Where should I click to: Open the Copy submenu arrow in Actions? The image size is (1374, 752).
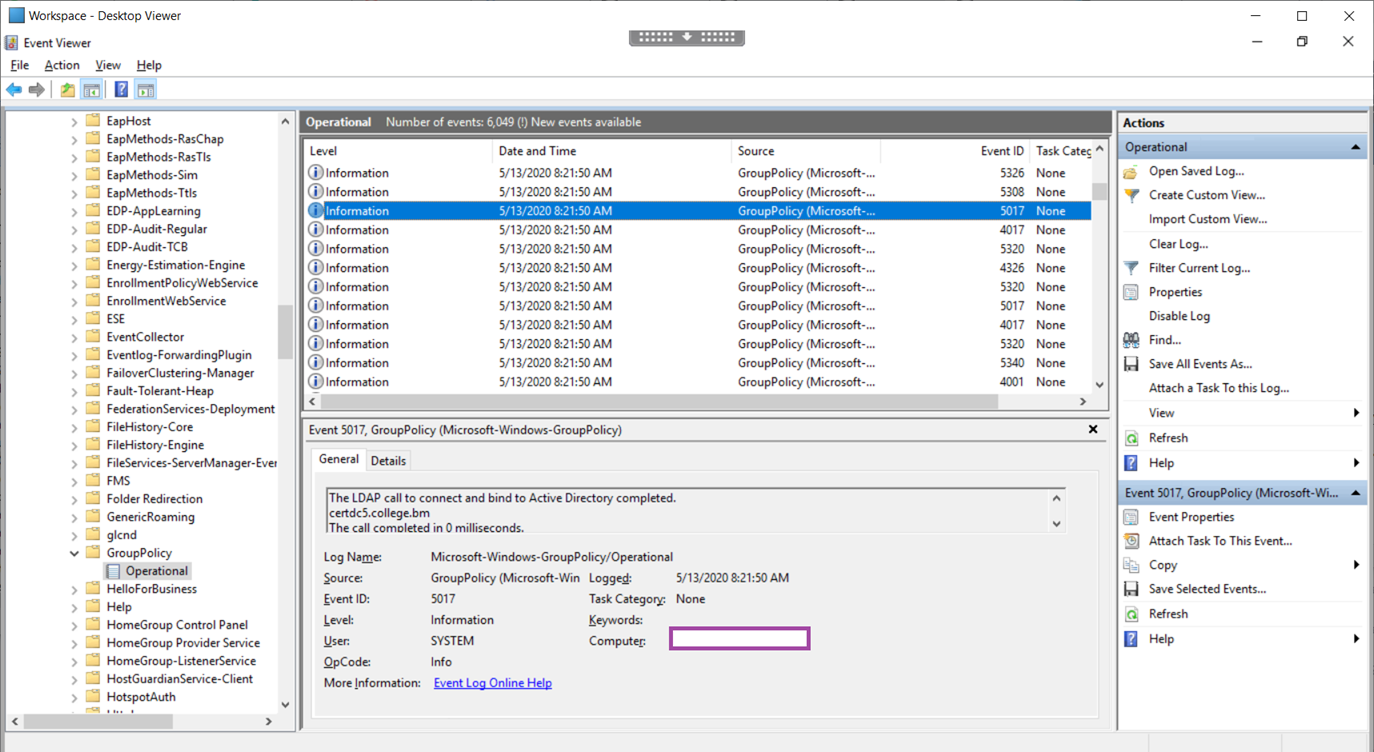[x=1356, y=565]
